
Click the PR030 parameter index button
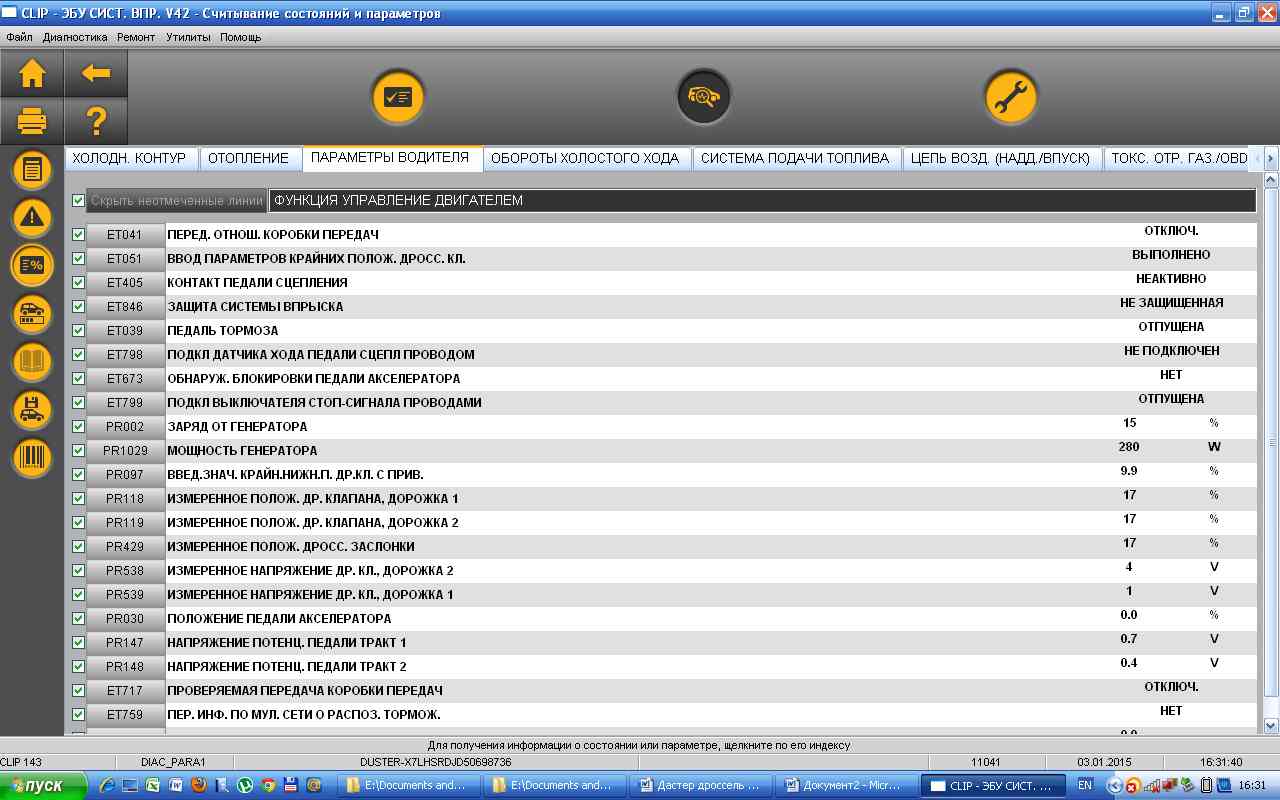pyautogui.click(x=125, y=619)
